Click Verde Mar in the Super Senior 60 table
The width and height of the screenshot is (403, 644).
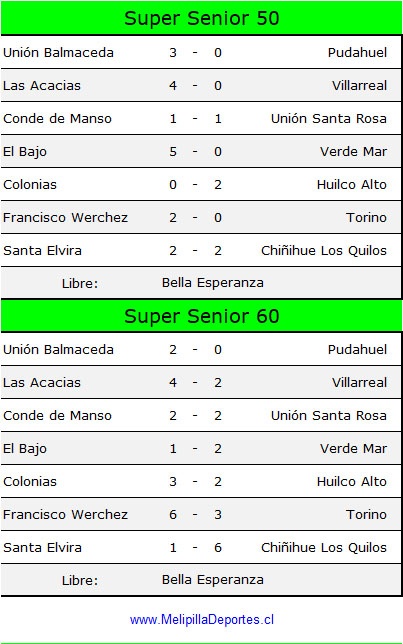[353, 448]
